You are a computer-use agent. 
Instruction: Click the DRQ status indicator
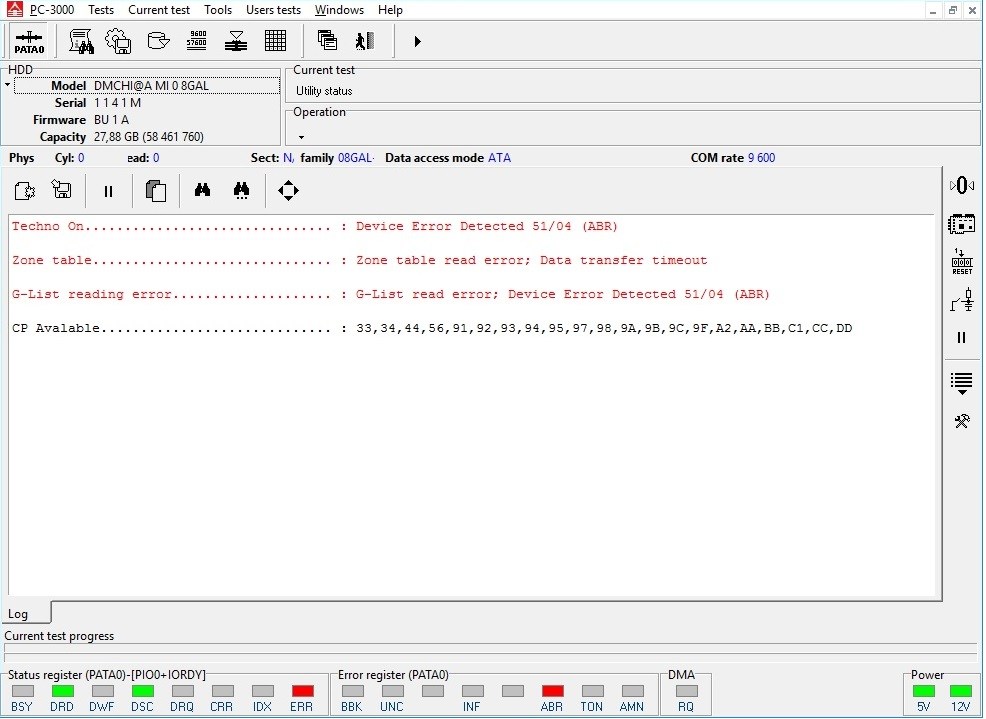(x=182, y=691)
